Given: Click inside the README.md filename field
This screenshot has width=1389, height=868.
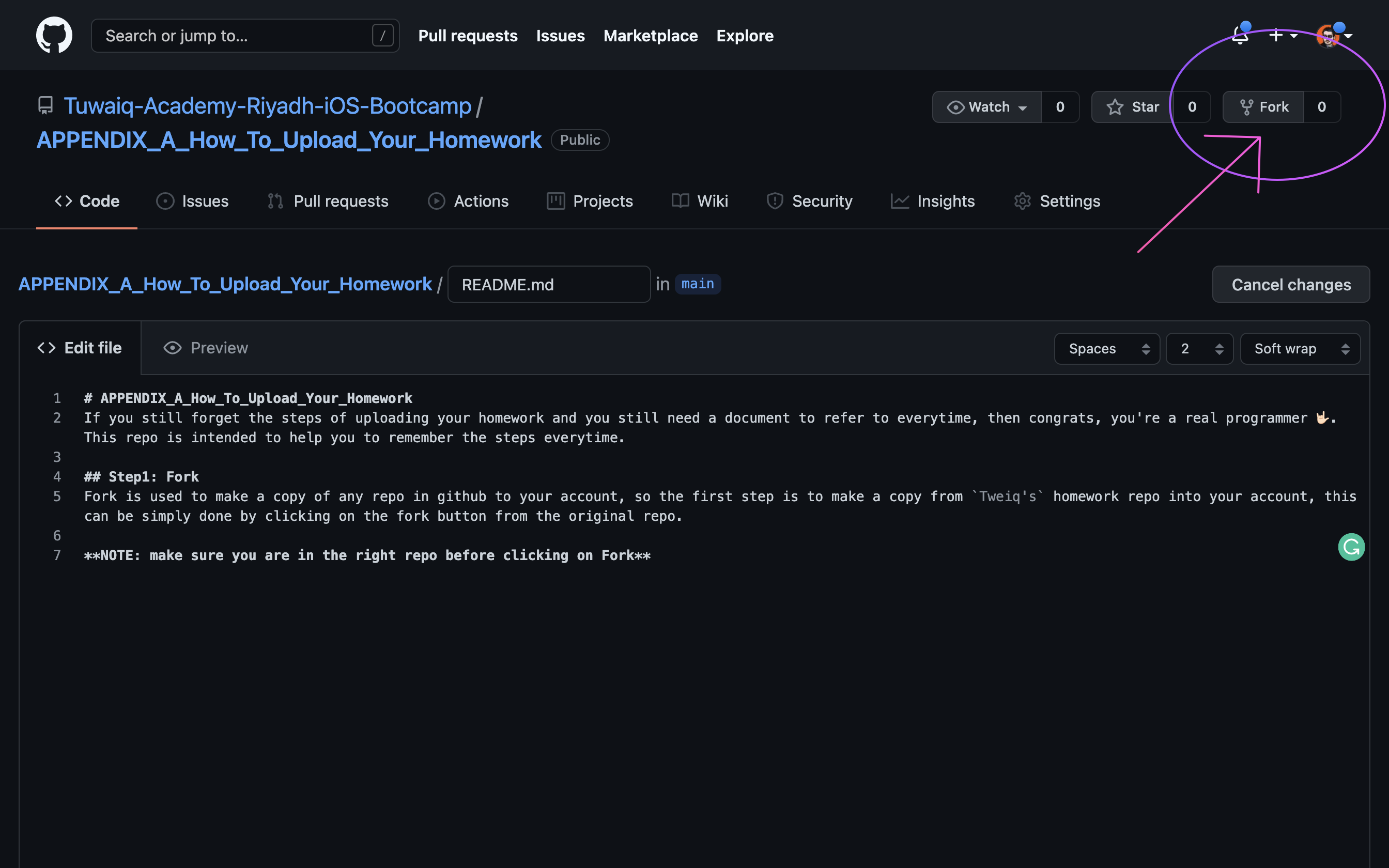Looking at the screenshot, I should coord(548,284).
